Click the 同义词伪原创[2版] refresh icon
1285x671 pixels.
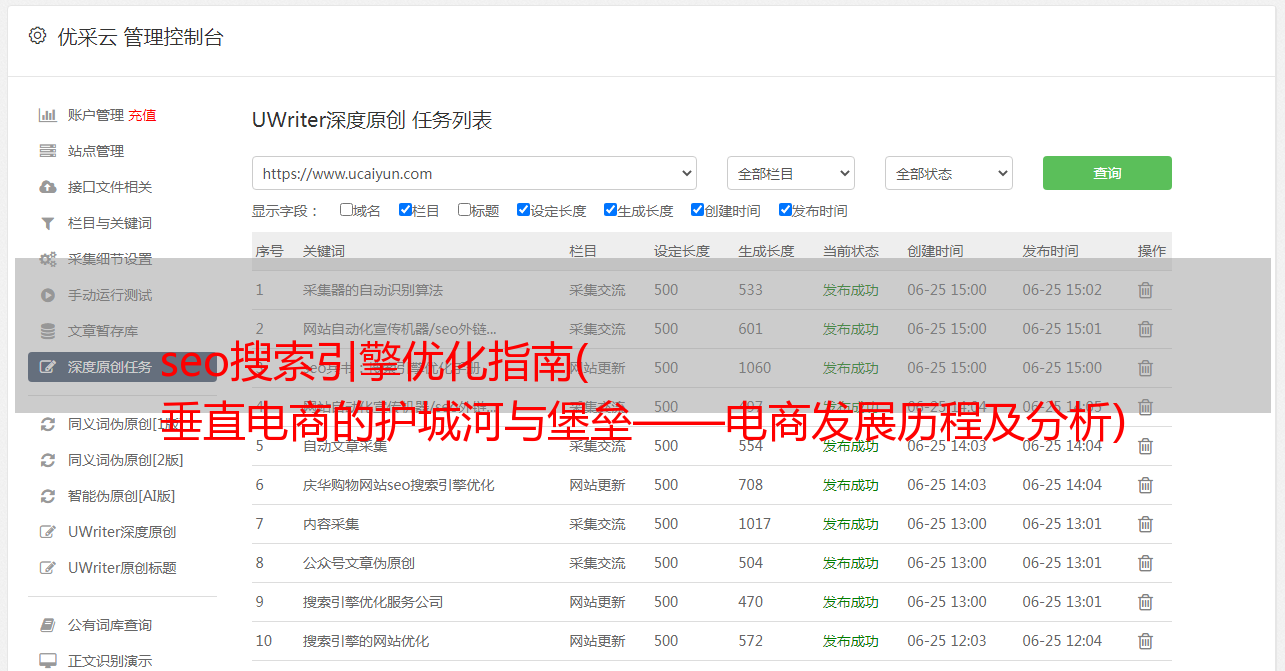(47, 460)
